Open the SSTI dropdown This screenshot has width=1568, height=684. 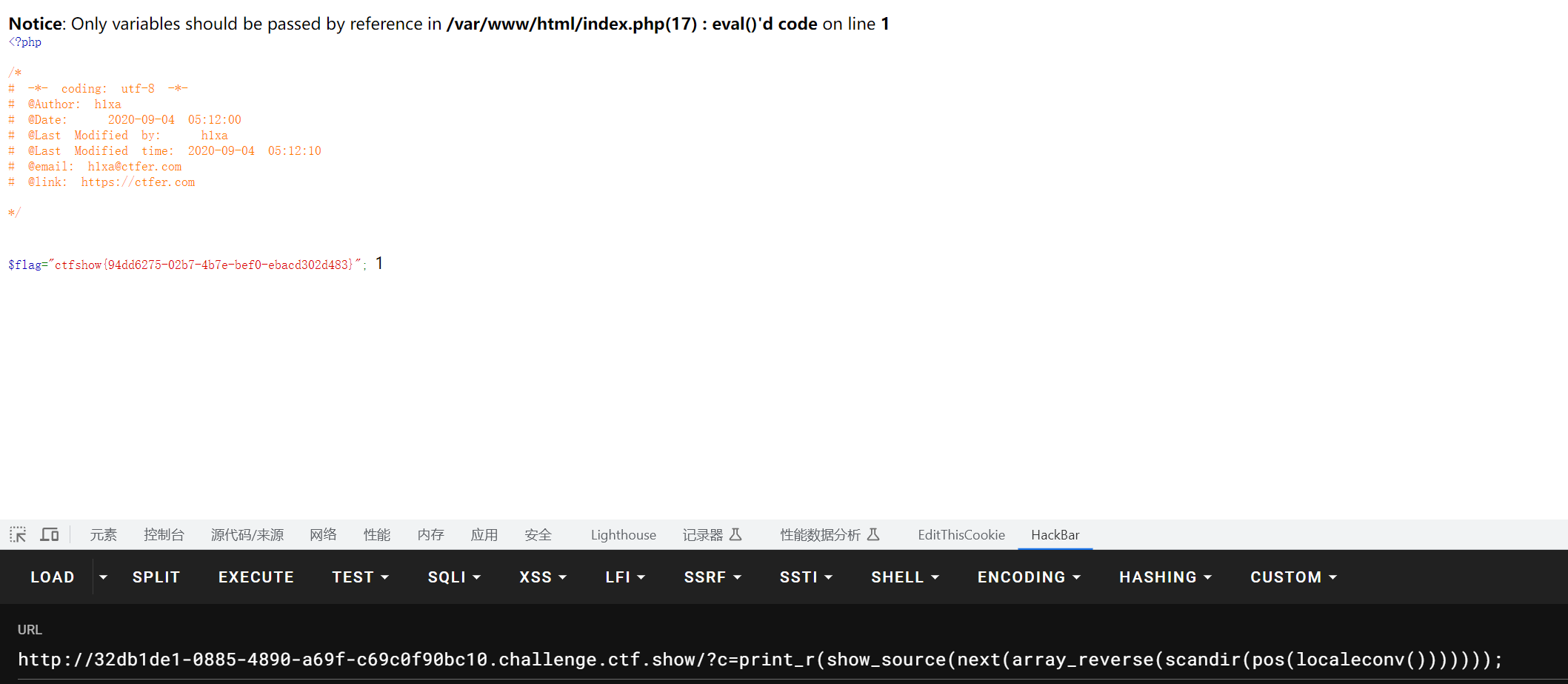(x=806, y=577)
